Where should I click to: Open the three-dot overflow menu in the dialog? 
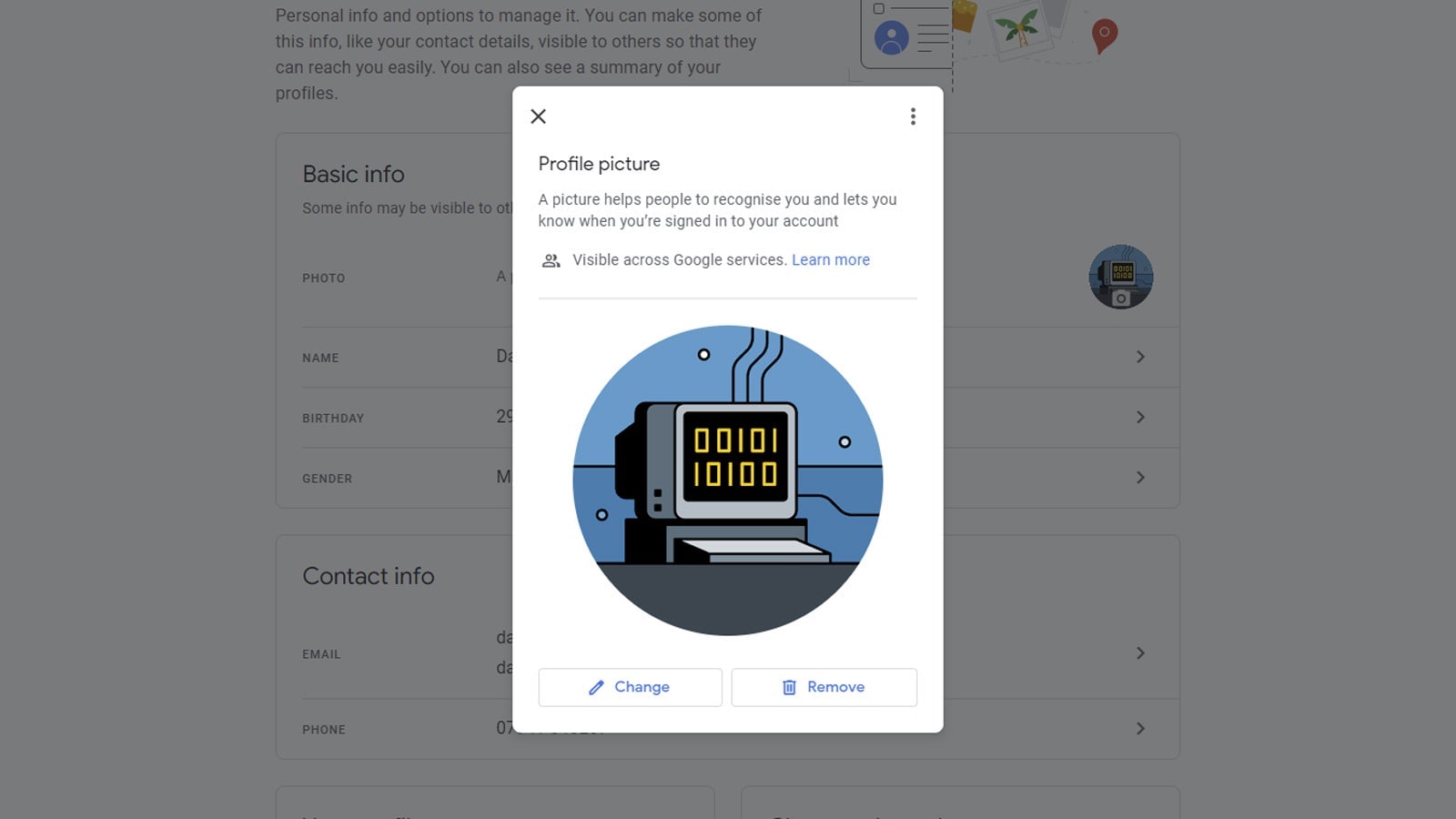point(913,116)
